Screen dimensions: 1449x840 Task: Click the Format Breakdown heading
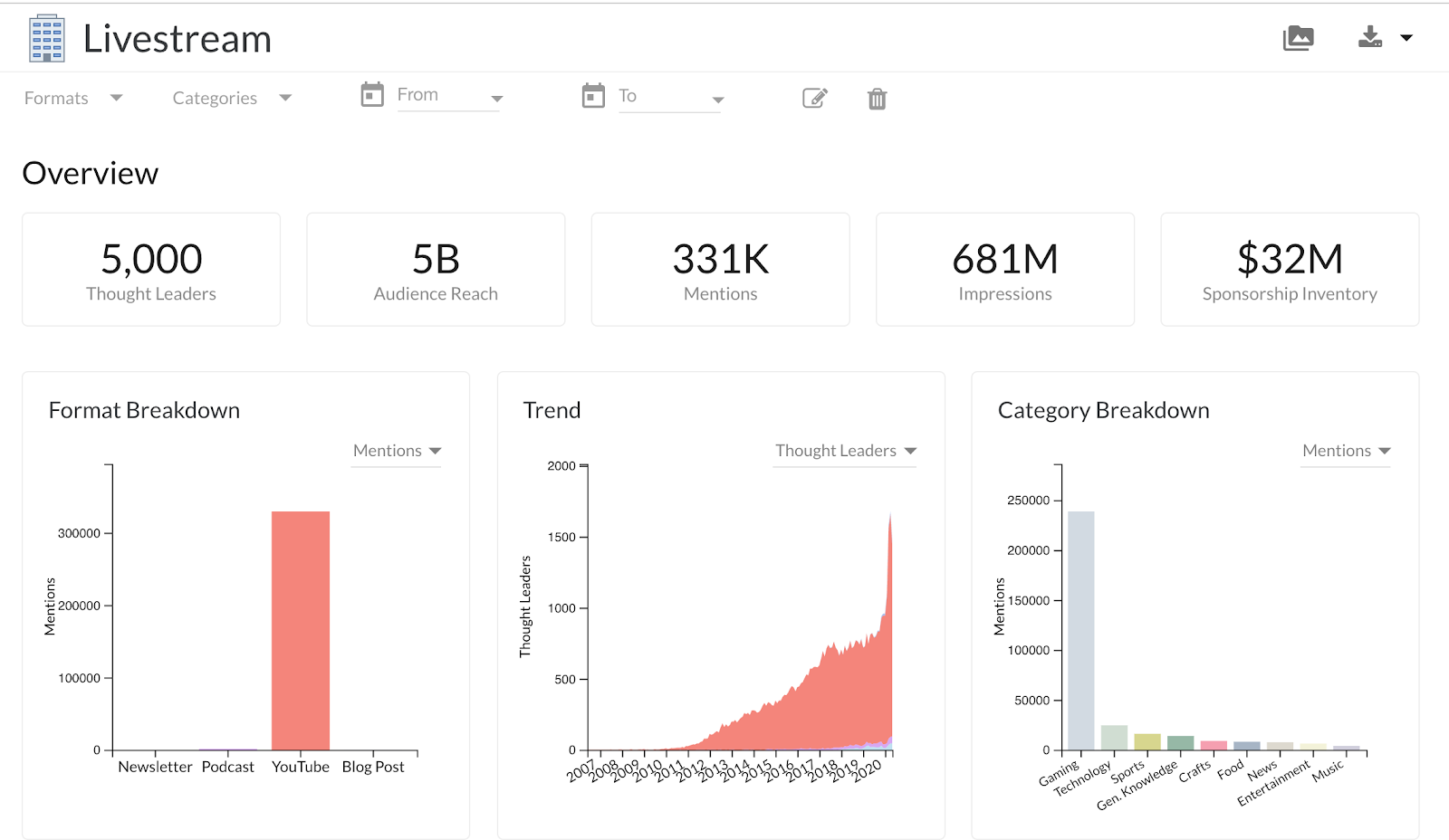(x=144, y=410)
